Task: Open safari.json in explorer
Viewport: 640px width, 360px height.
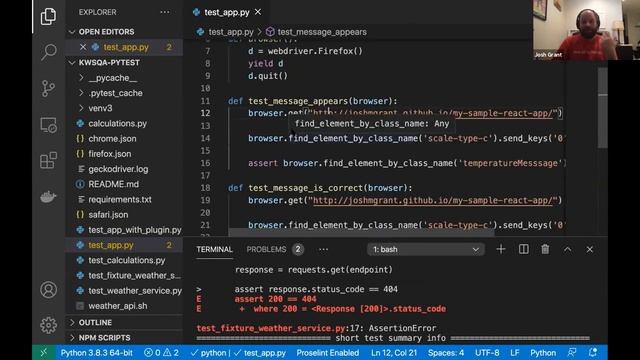Action: 124,214
